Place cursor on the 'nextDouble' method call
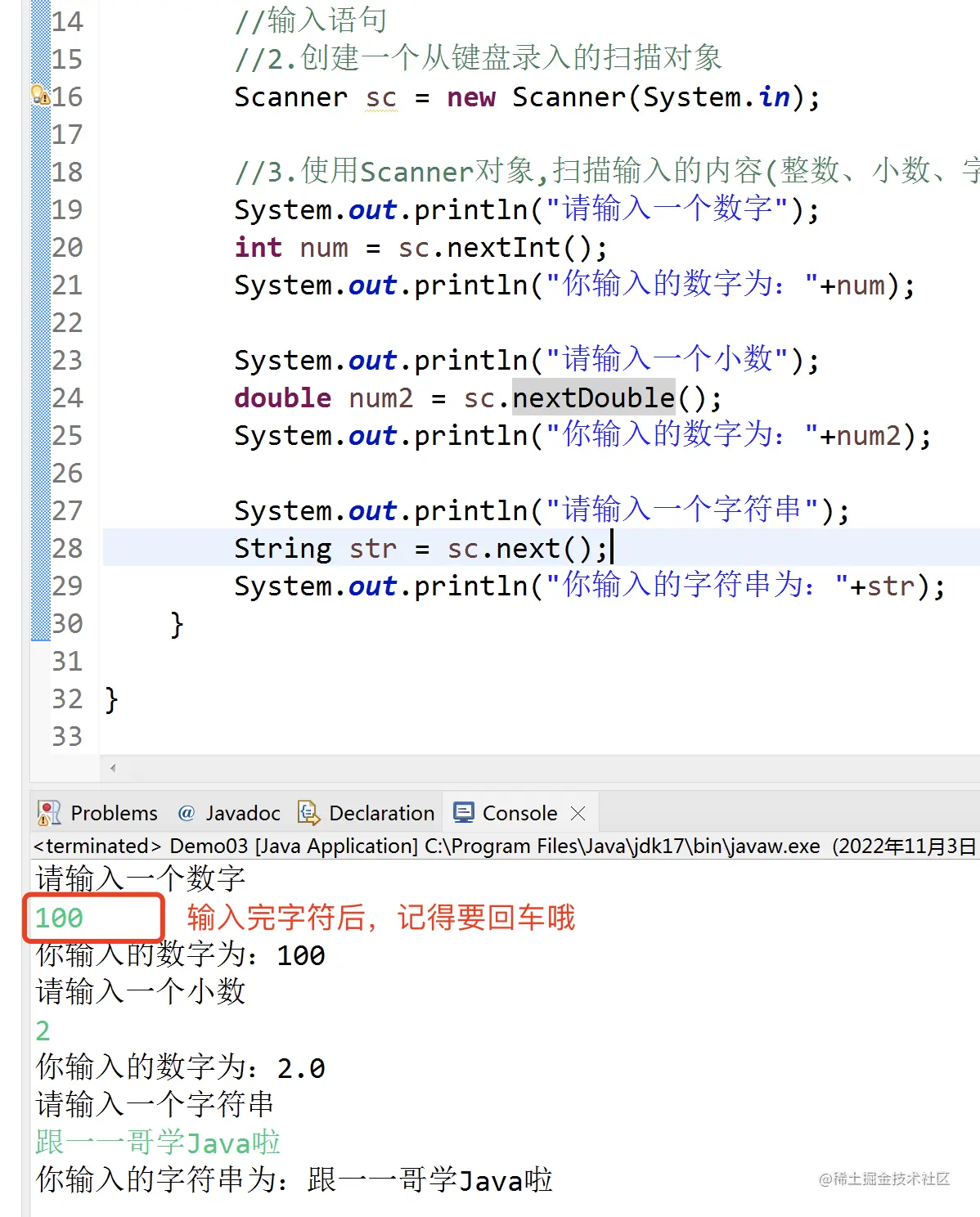 pos(593,397)
